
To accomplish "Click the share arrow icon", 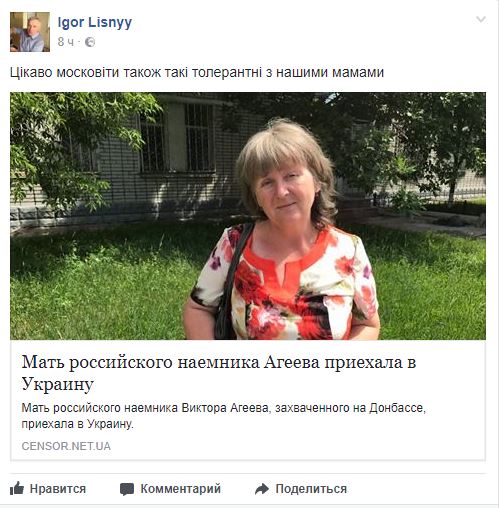I will tap(262, 489).
